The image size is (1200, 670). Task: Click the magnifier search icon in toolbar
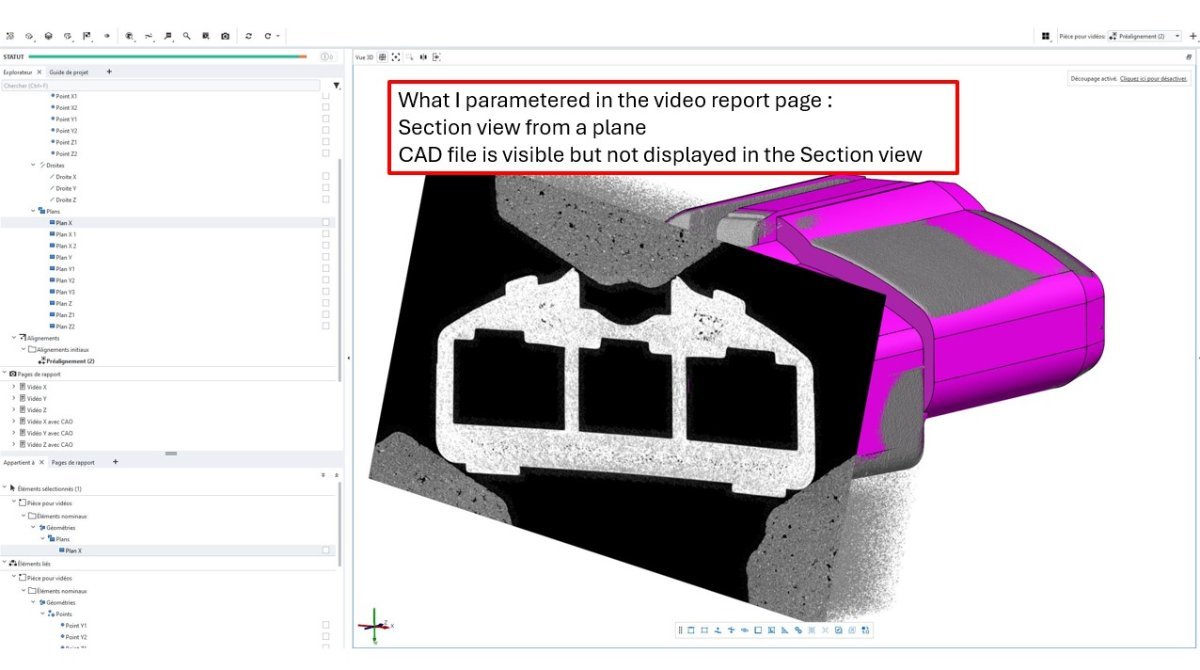coord(187,36)
